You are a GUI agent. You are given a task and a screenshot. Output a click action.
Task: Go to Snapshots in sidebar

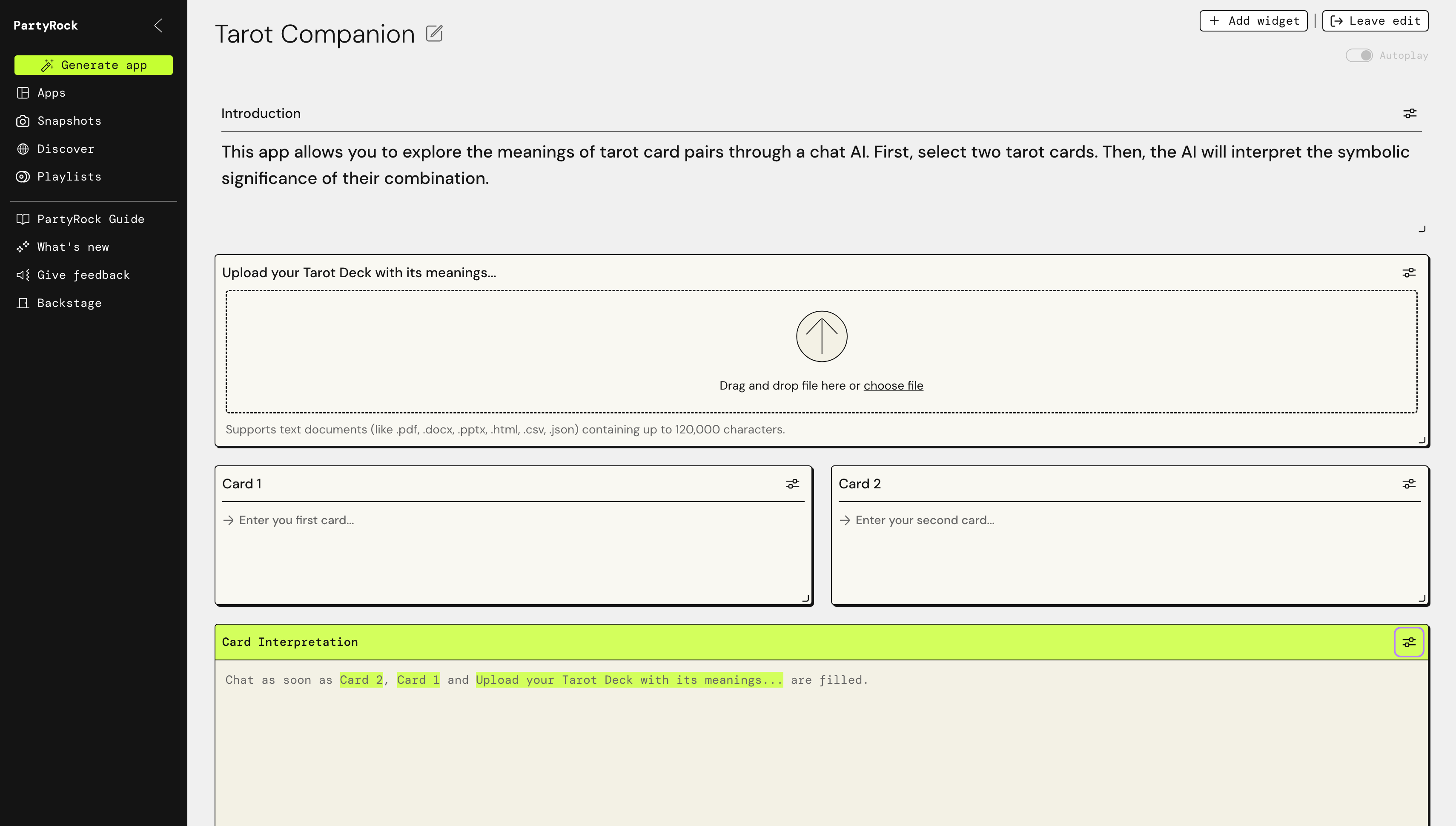69,121
